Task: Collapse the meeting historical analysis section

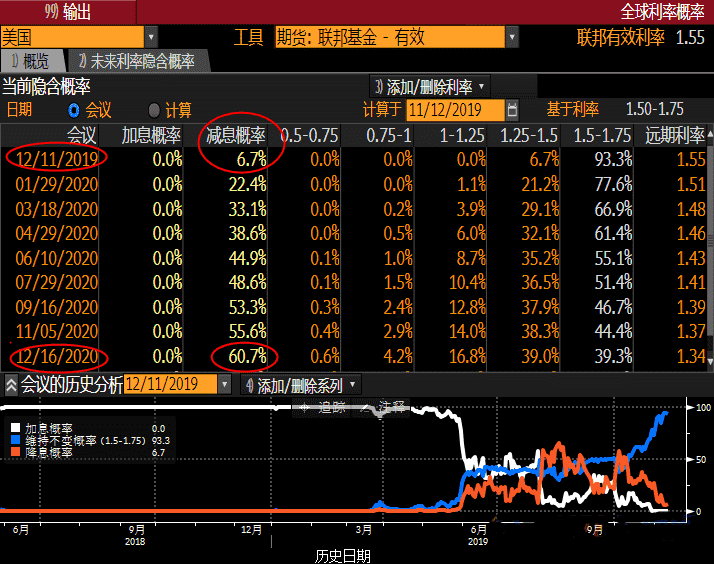Action: (x=11, y=385)
